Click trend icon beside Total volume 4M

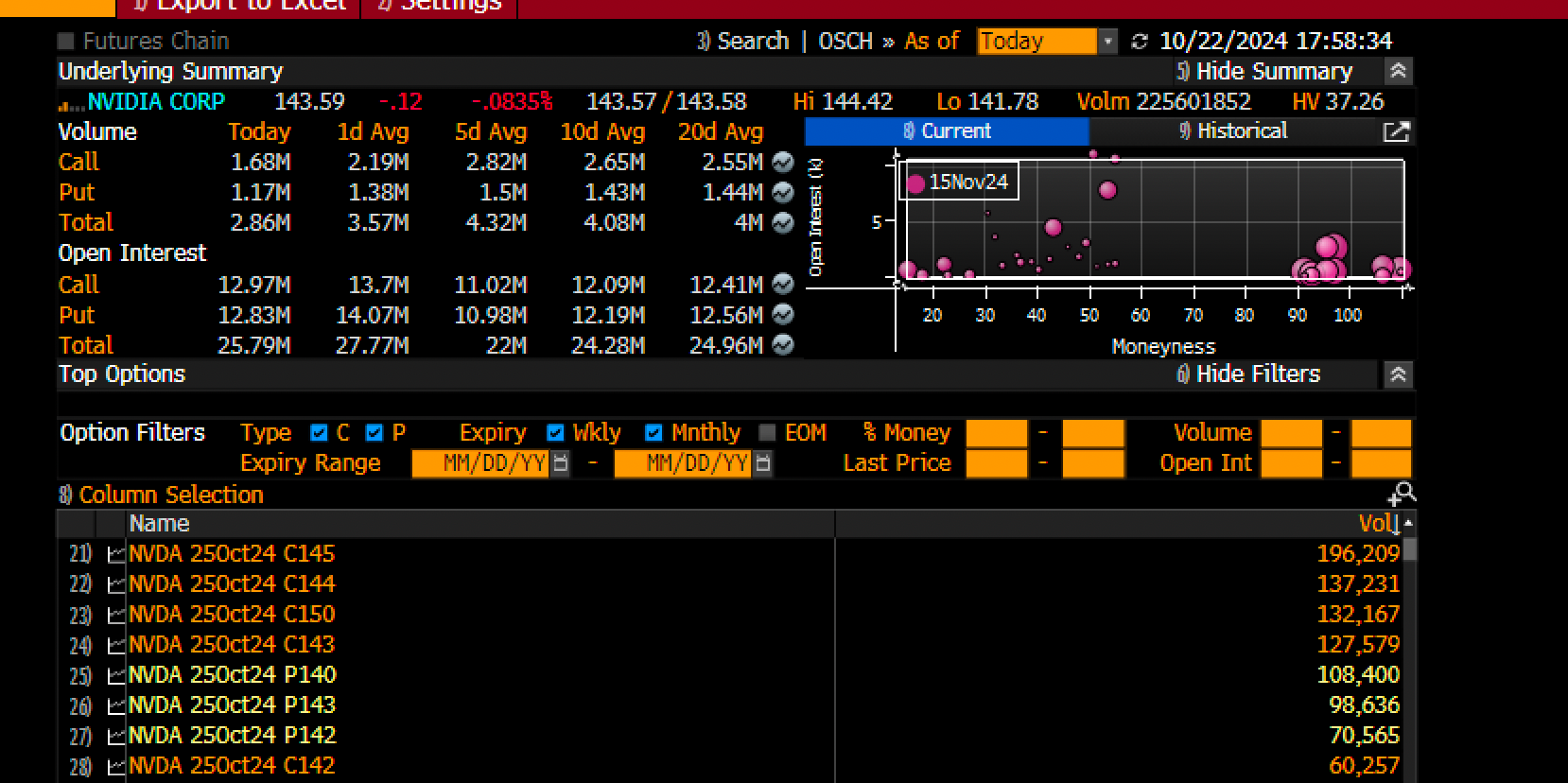point(782,222)
